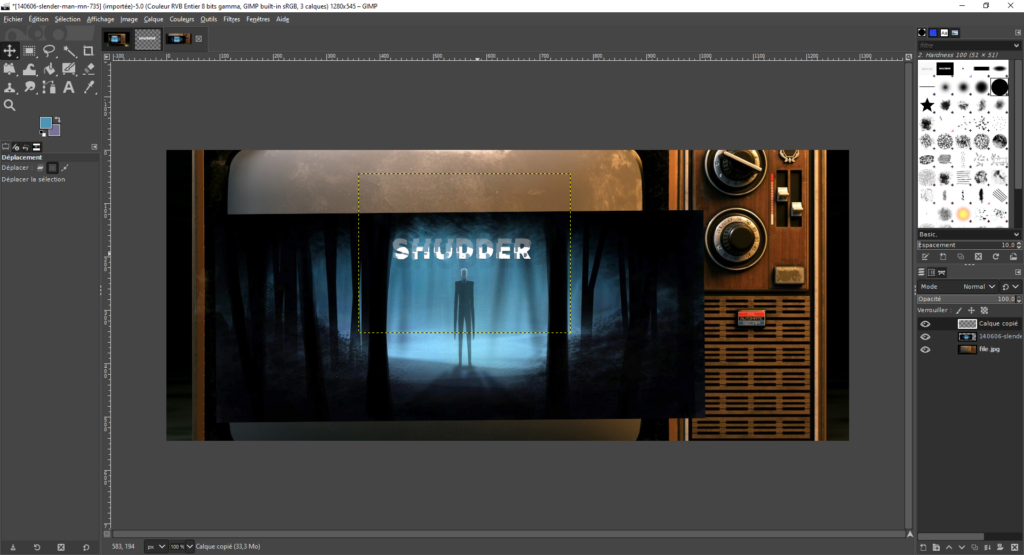Select the Rectangle Select tool
Image resolution: width=1024 pixels, height=555 pixels.
coord(29,51)
